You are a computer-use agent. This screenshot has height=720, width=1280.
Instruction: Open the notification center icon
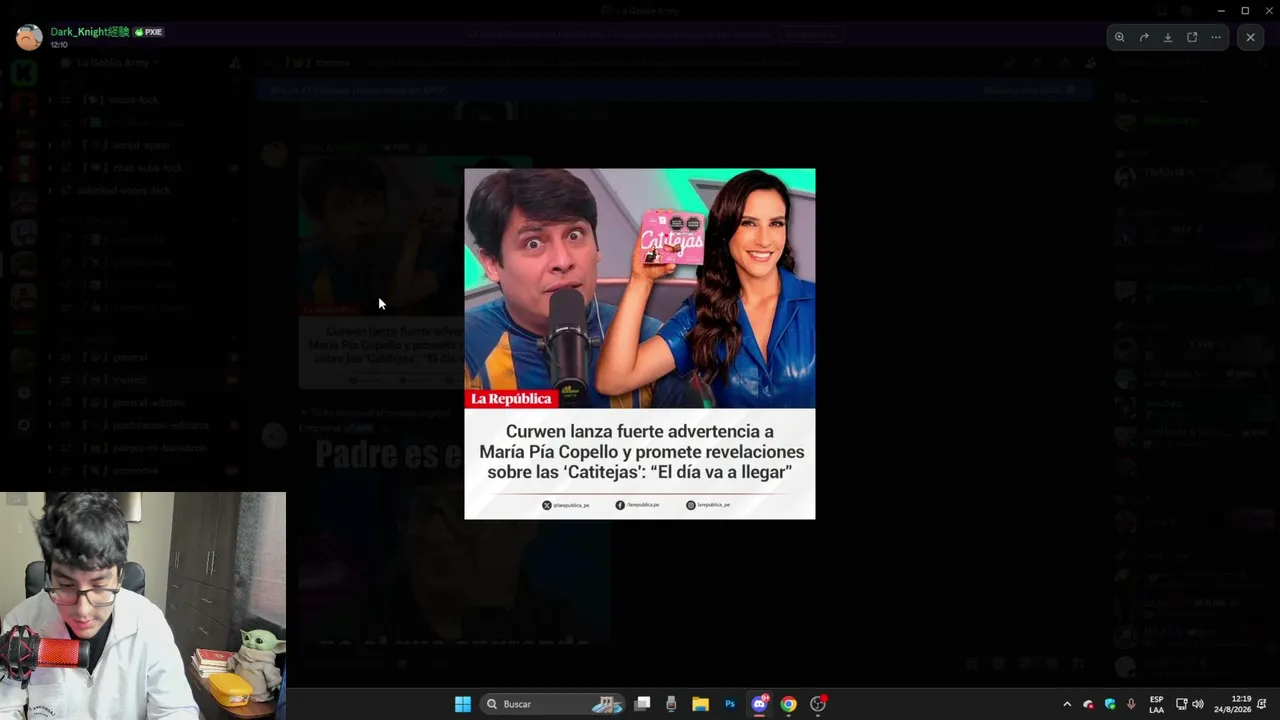(x=1263, y=704)
